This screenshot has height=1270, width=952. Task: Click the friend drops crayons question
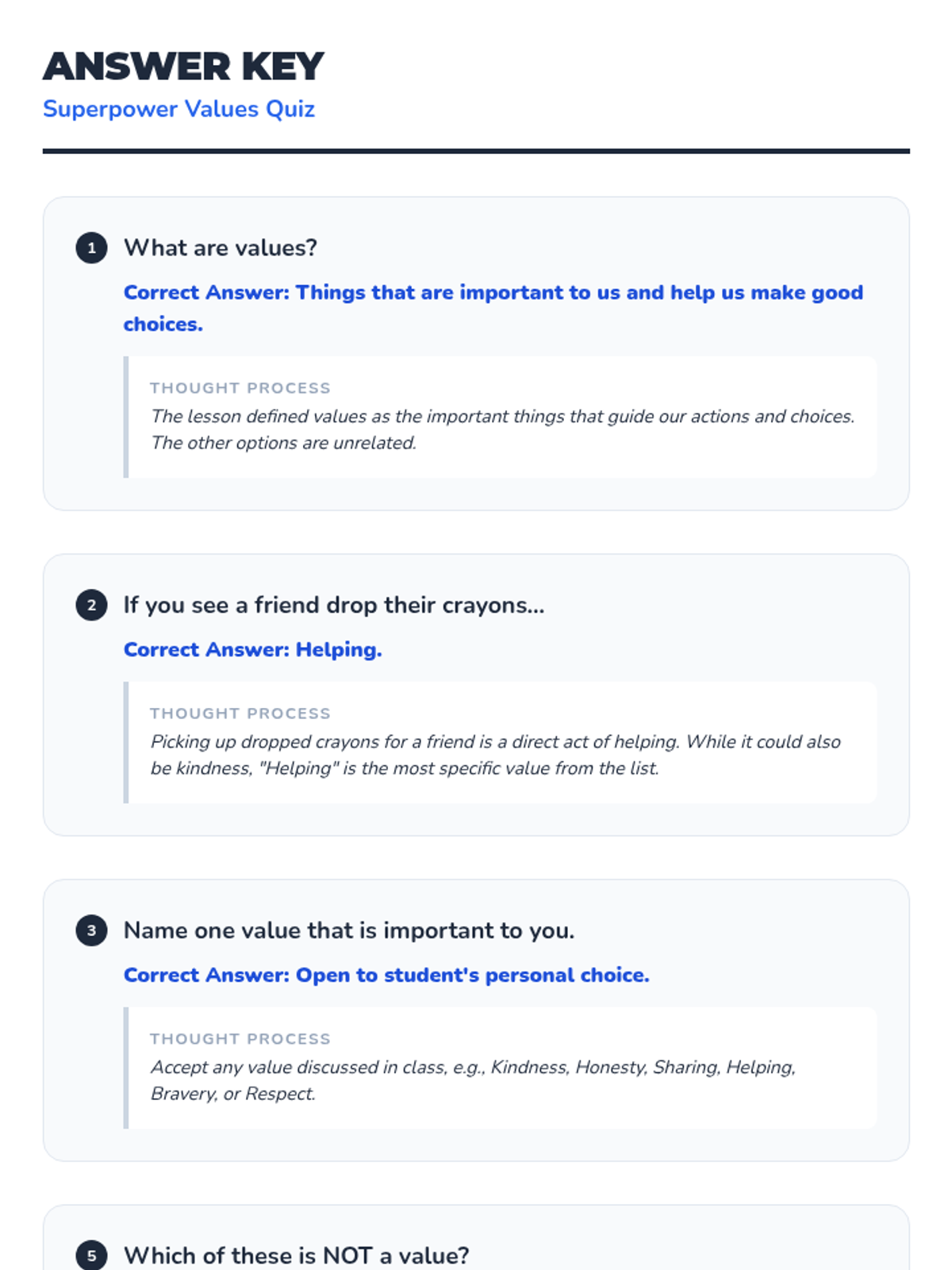coord(334,605)
